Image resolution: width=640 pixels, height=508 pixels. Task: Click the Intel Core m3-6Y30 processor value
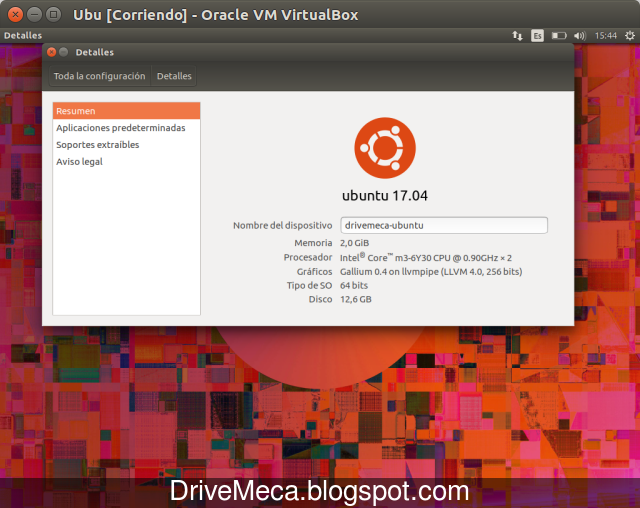click(426, 257)
